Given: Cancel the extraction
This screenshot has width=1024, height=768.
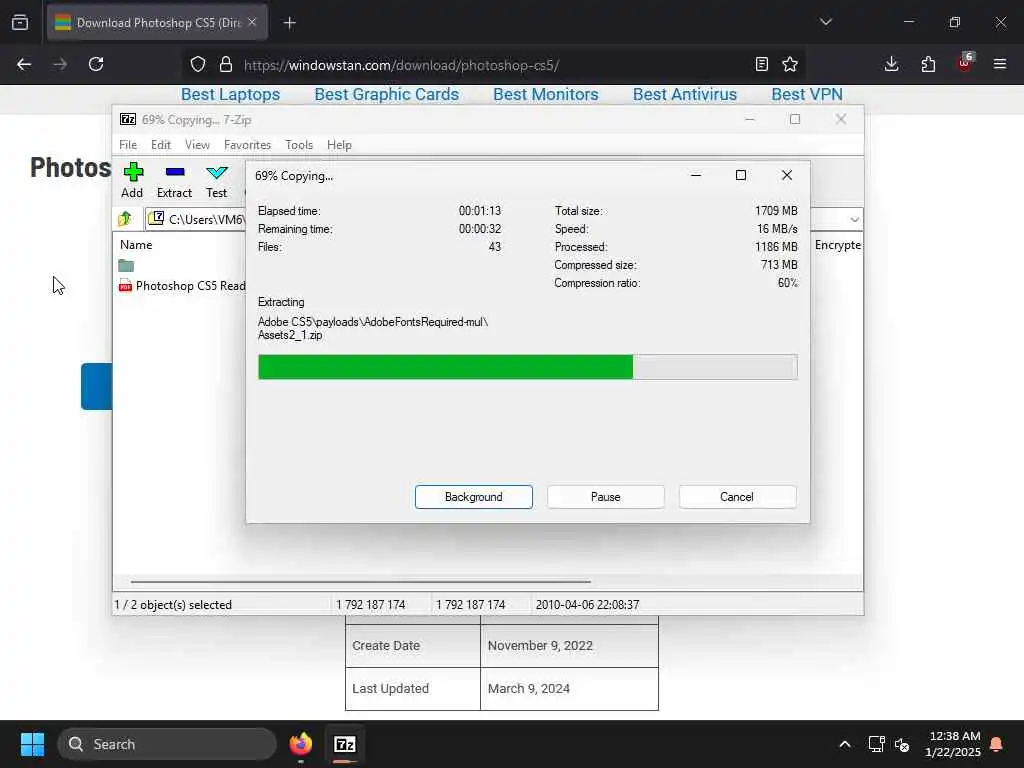Looking at the screenshot, I should tap(737, 497).
